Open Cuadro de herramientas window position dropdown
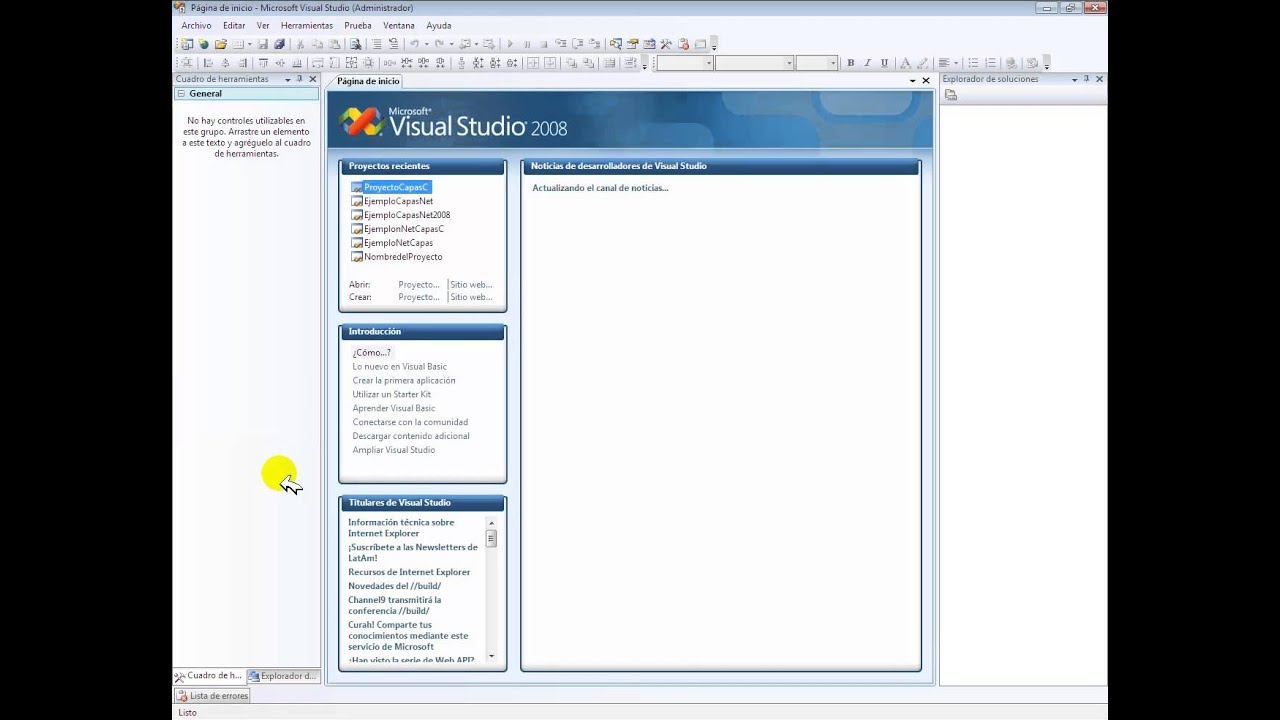 pyautogui.click(x=287, y=79)
